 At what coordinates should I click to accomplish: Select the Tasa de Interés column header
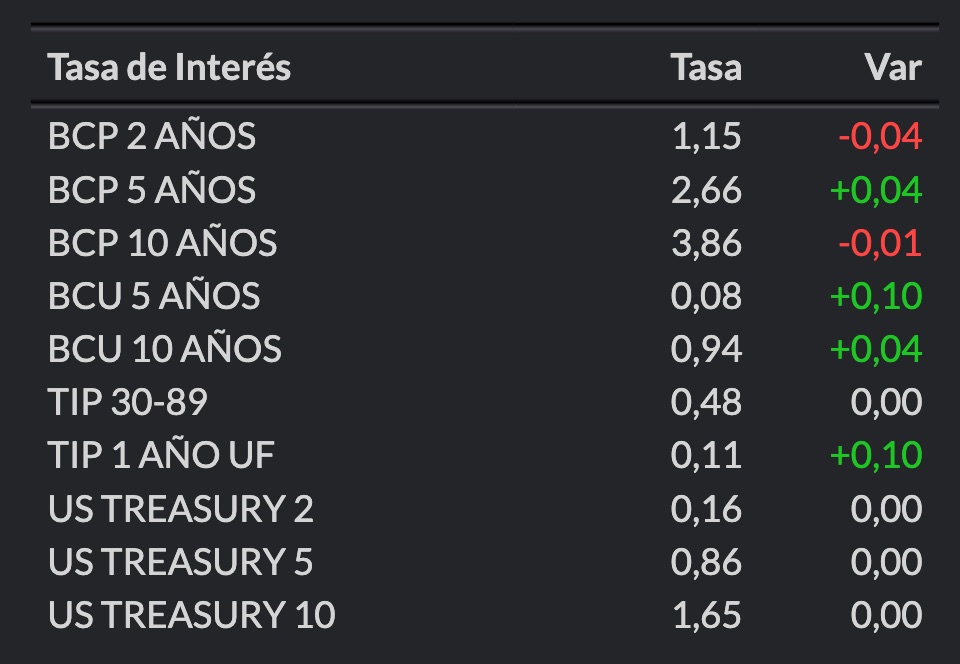169,67
